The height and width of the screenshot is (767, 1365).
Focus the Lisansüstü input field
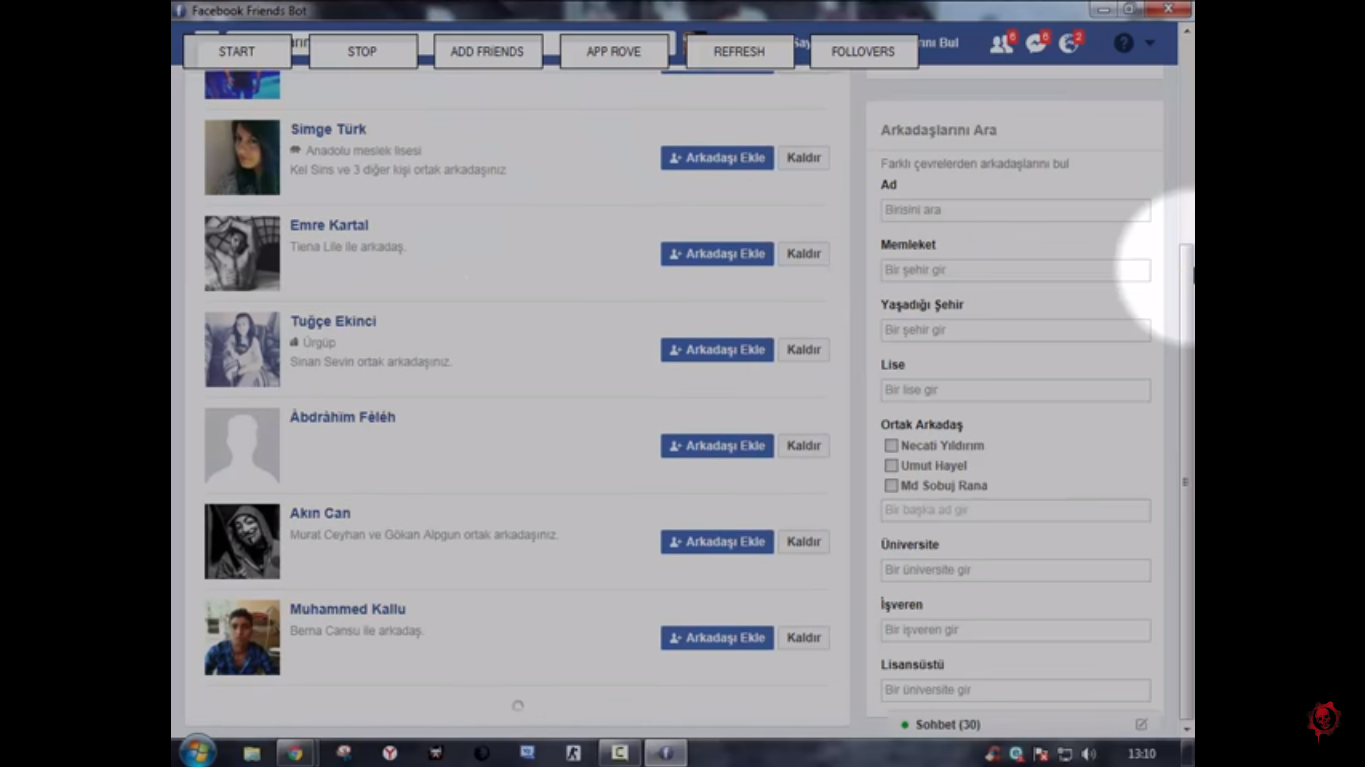1015,690
